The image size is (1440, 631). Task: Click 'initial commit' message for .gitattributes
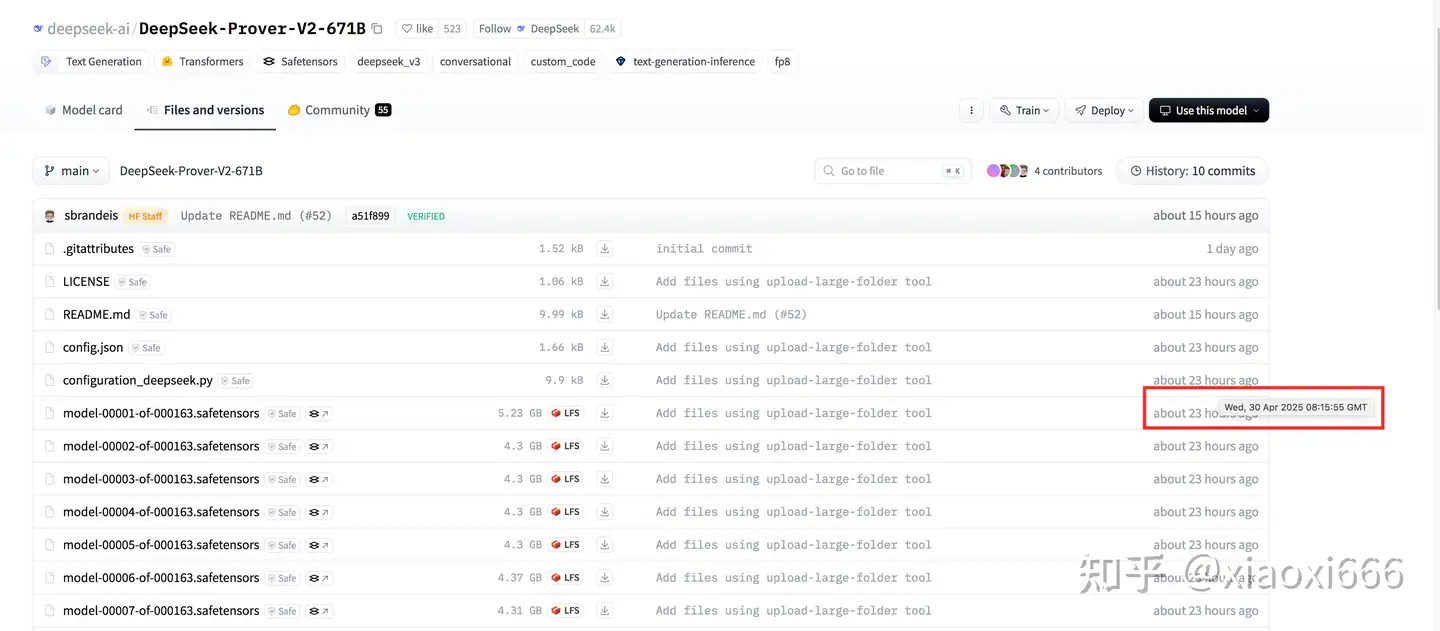[704, 249]
